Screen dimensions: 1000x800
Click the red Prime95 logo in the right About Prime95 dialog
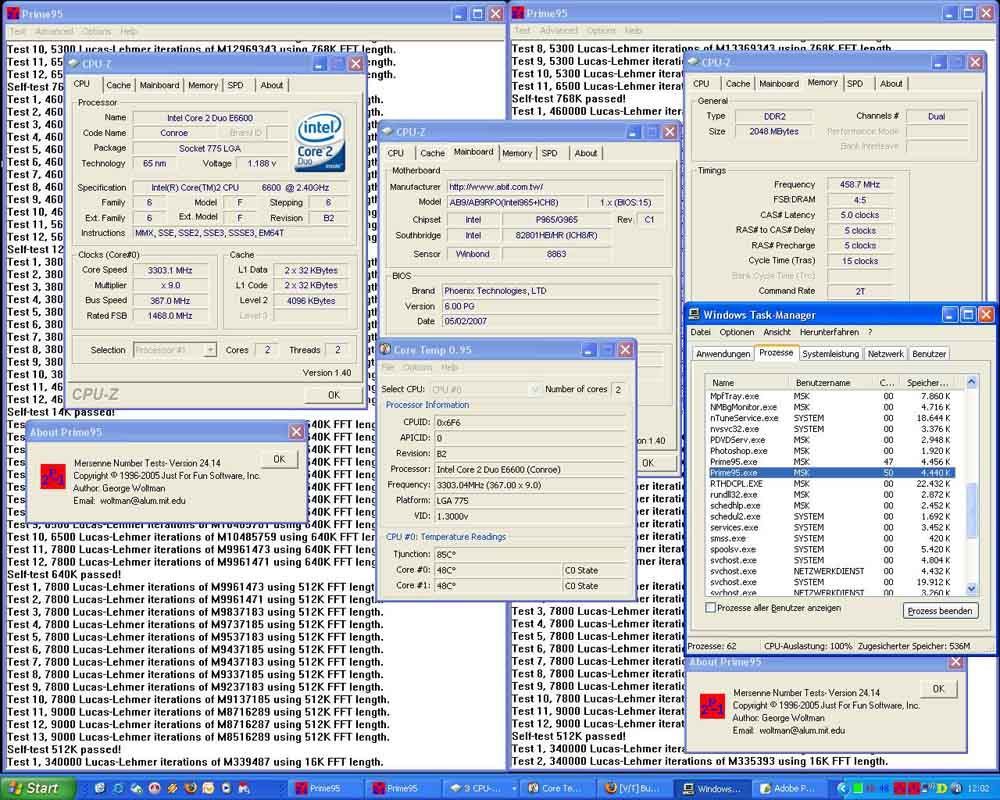[712, 706]
